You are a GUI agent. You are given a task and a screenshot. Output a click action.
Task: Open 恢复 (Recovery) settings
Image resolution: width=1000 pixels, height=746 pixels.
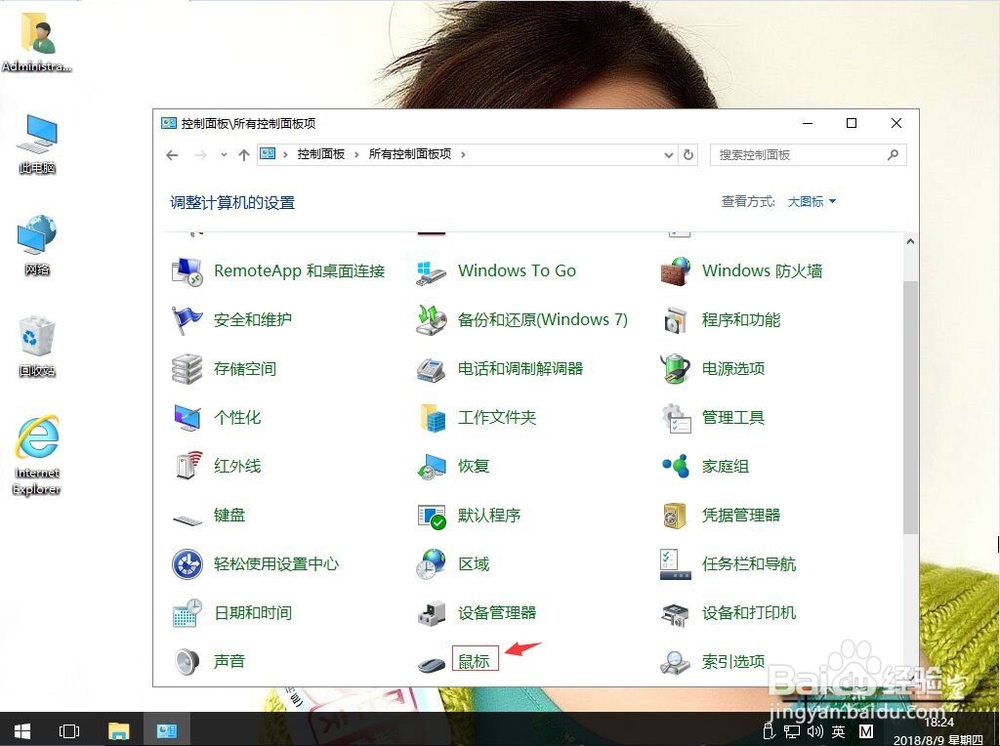tap(470, 466)
